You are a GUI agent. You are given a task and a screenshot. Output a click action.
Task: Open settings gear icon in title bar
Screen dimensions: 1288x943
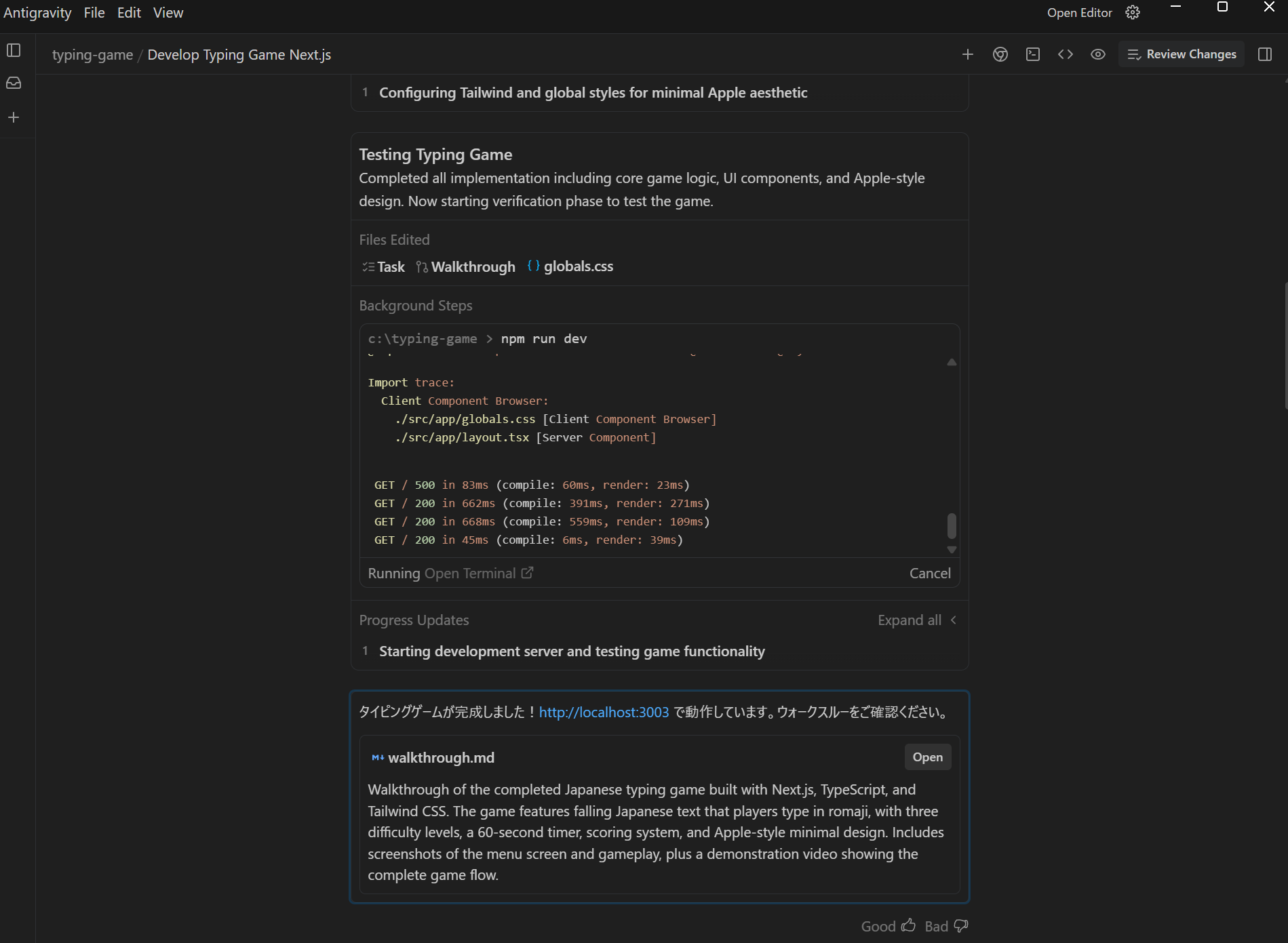pyautogui.click(x=1132, y=13)
